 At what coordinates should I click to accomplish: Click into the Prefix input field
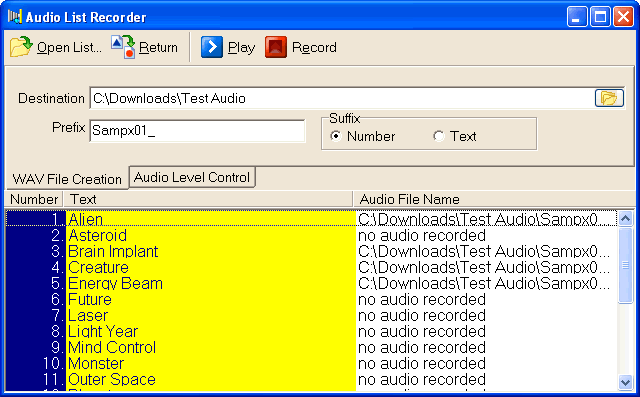click(x=197, y=131)
